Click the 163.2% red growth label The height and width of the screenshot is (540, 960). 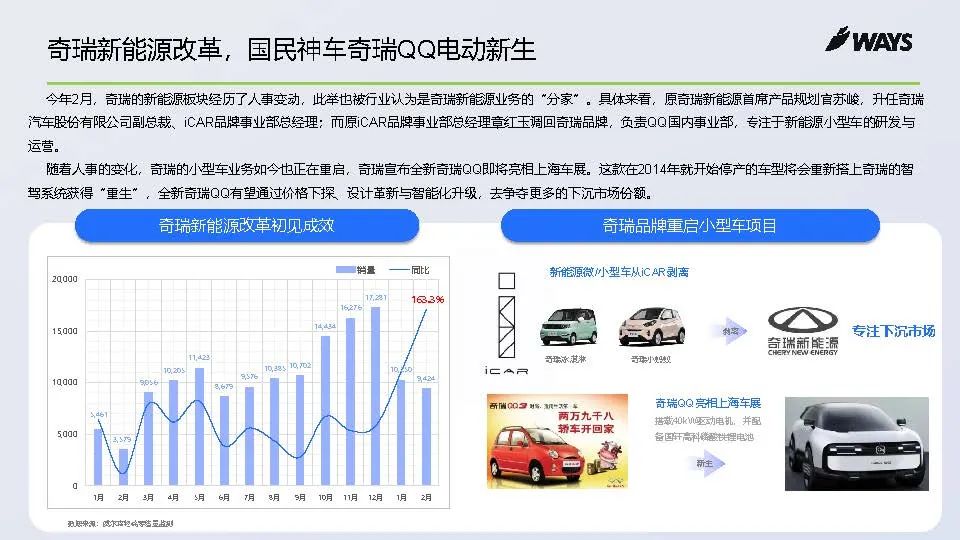(427, 299)
